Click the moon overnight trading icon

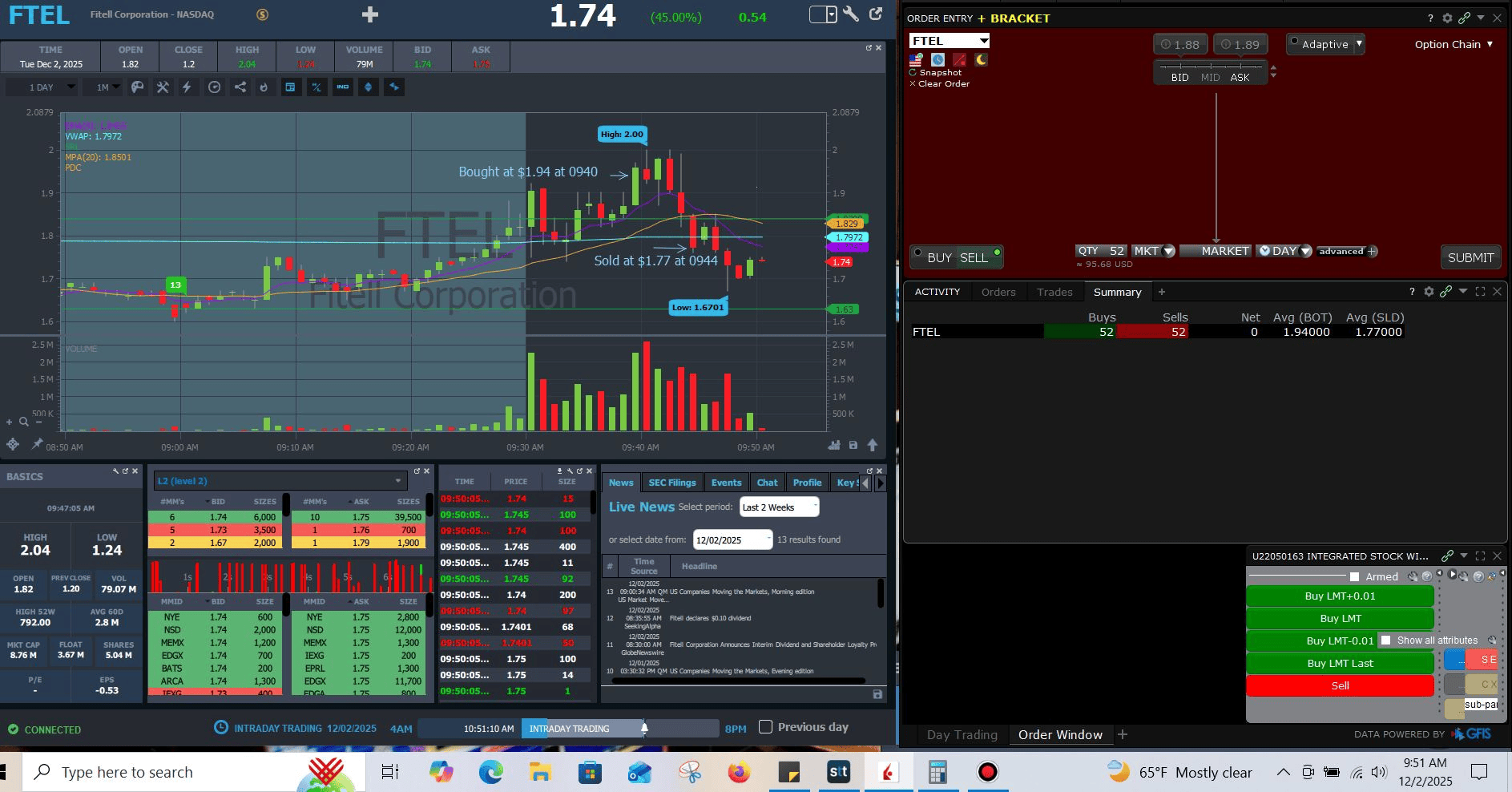pyautogui.click(x=981, y=60)
